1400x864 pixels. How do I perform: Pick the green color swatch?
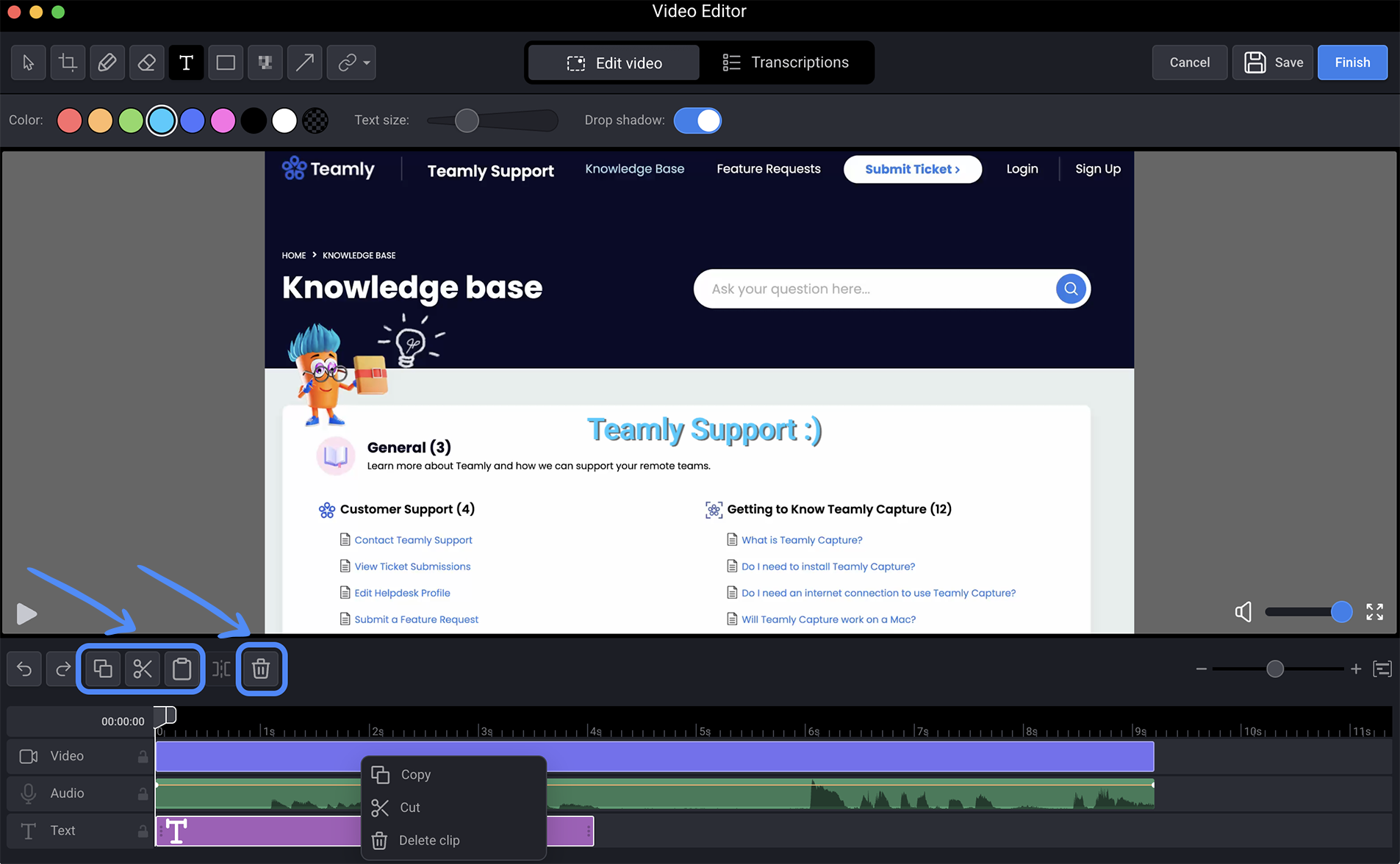pos(131,120)
